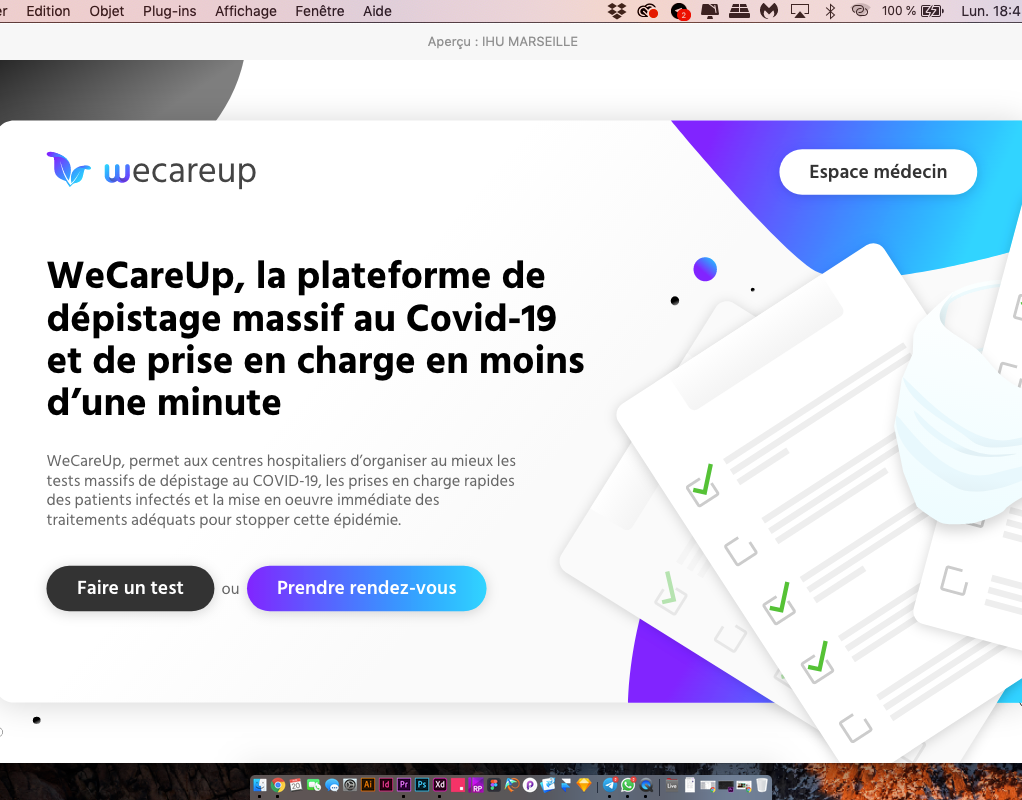Open the Creative Cloud menu bar icon

point(647,11)
